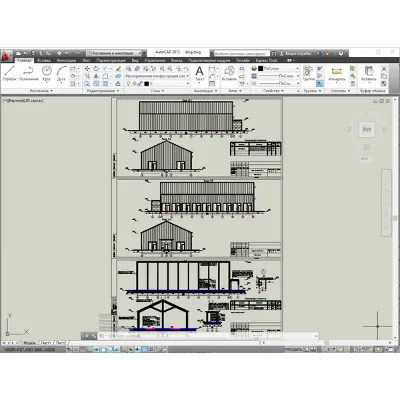Open the Measure (Измерить) utility tool
Viewport: 400px width, 400px height.
tap(337, 73)
